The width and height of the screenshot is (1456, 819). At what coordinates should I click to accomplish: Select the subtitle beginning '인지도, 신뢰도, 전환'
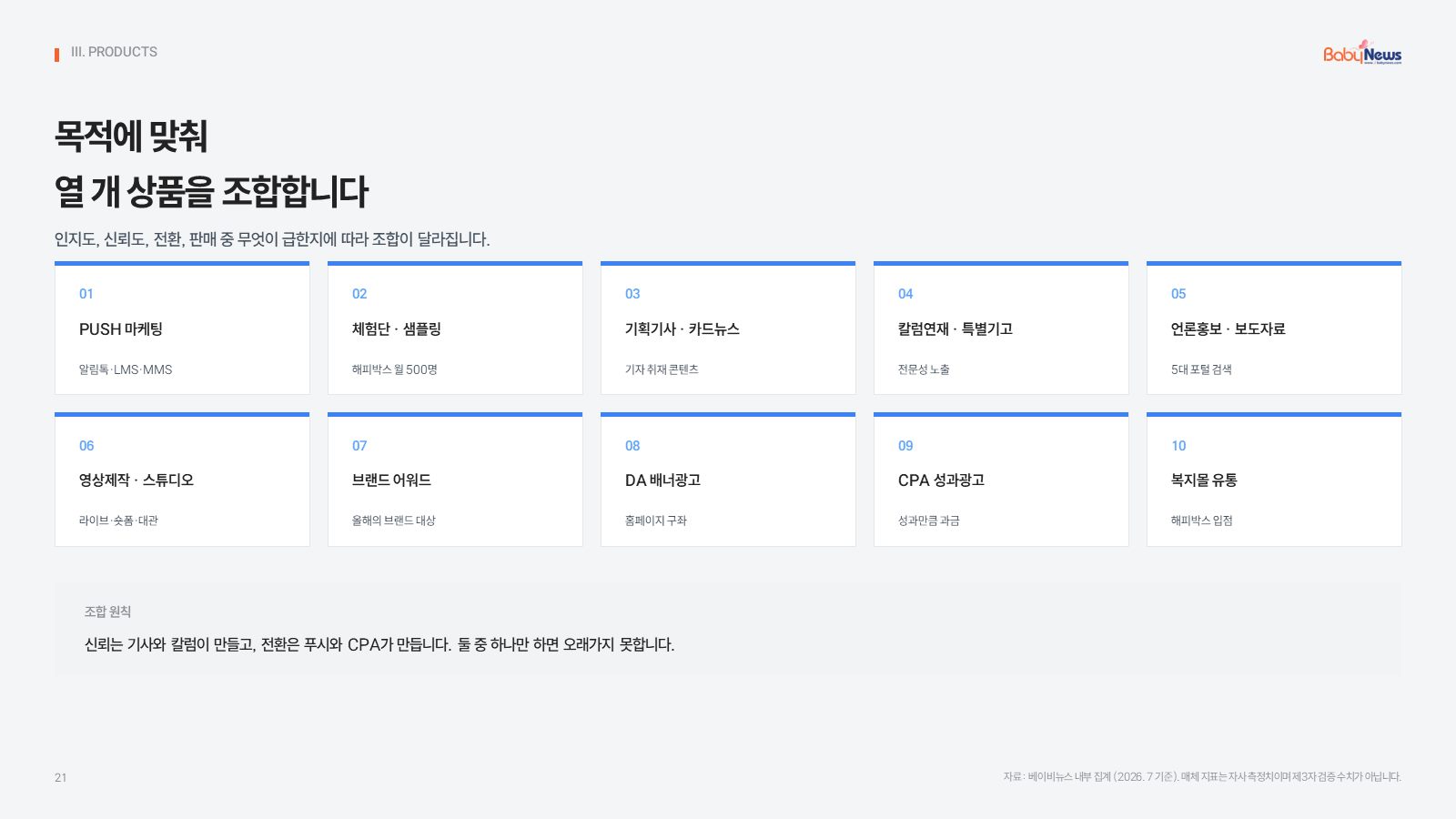tap(272, 239)
